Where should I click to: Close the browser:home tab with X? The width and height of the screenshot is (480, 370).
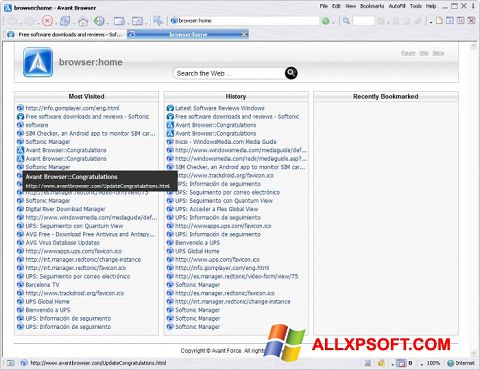pos(244,34)
